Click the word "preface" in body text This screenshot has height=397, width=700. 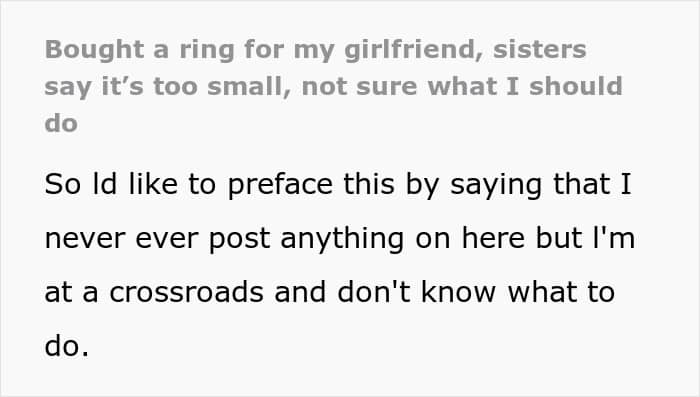[280, 184]
